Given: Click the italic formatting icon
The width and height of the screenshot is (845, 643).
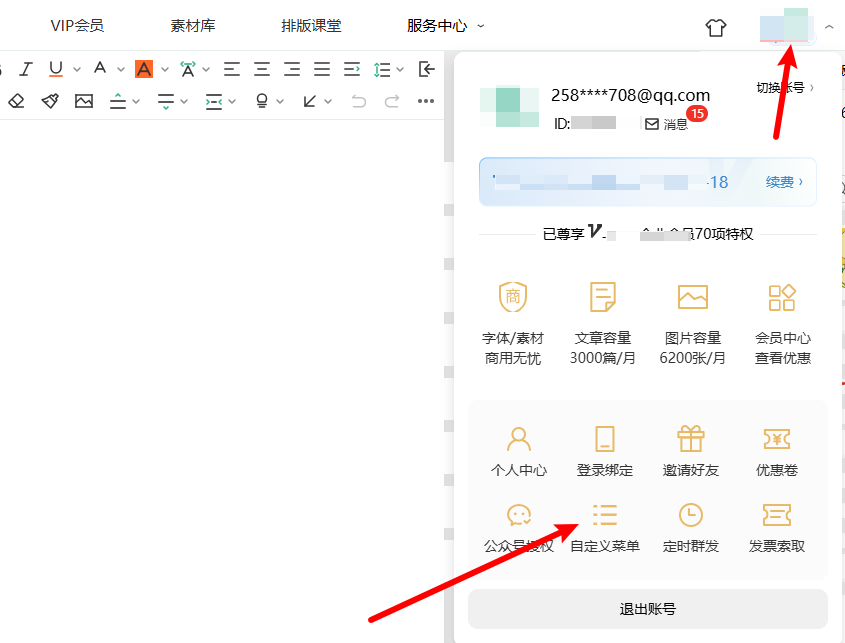Looking at the screenshot, I should [x=26, y=69].
